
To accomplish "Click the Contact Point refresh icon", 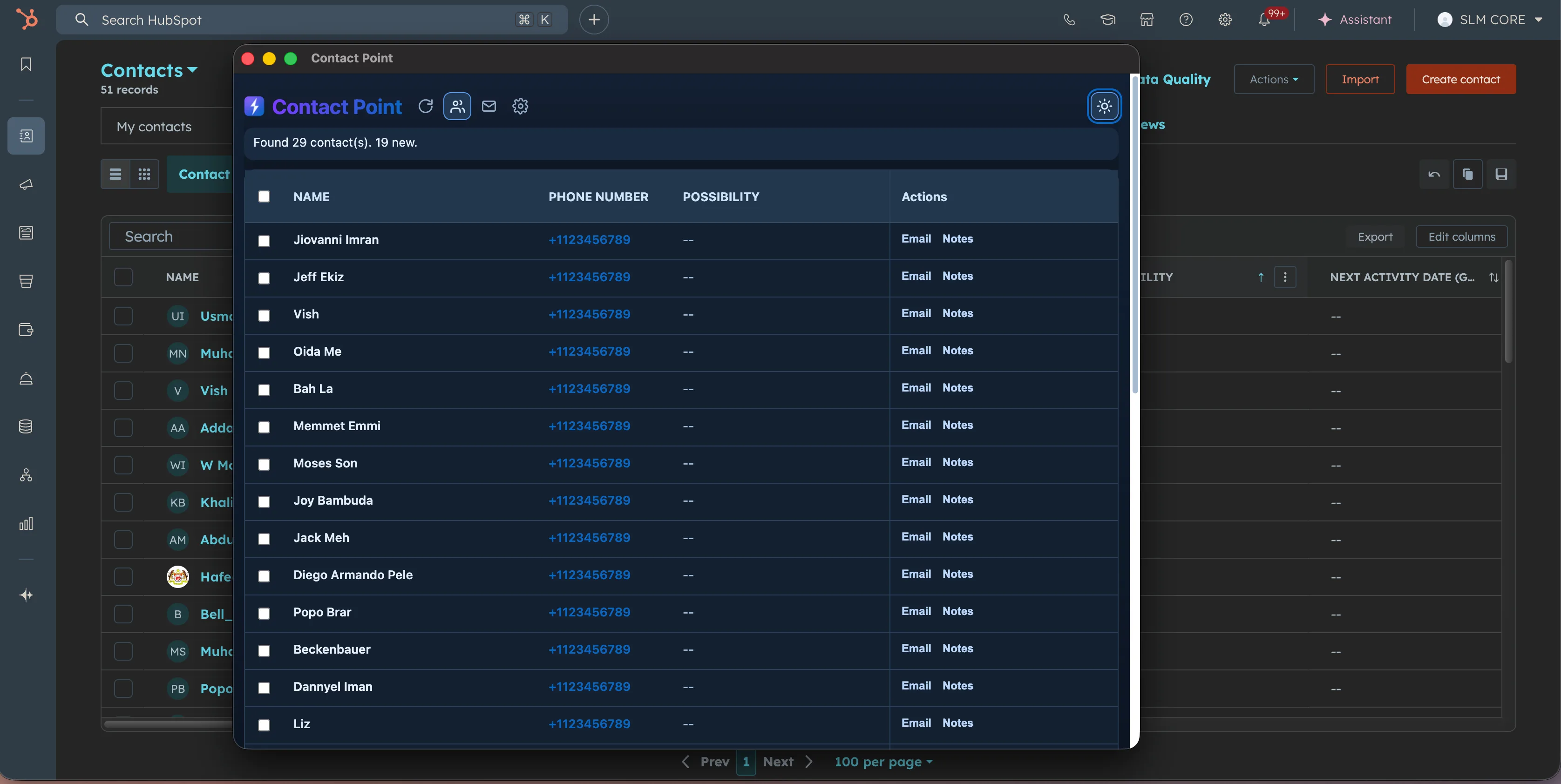I will pos(425,106).
